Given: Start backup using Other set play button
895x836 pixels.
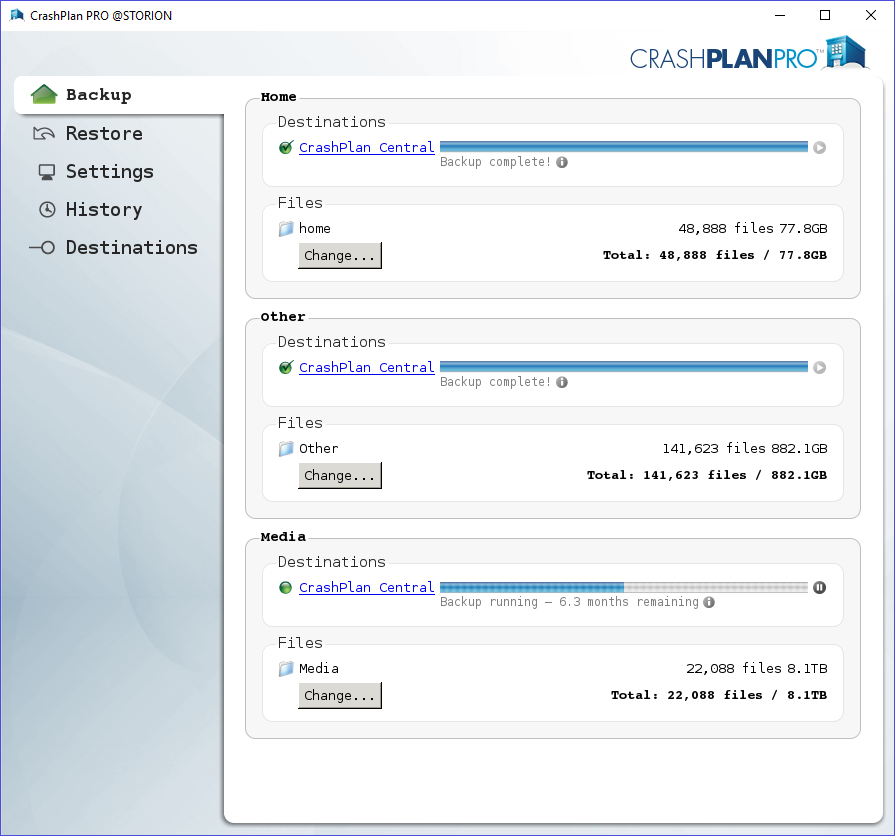Looking at the screenshot, I should click(819, 367).
